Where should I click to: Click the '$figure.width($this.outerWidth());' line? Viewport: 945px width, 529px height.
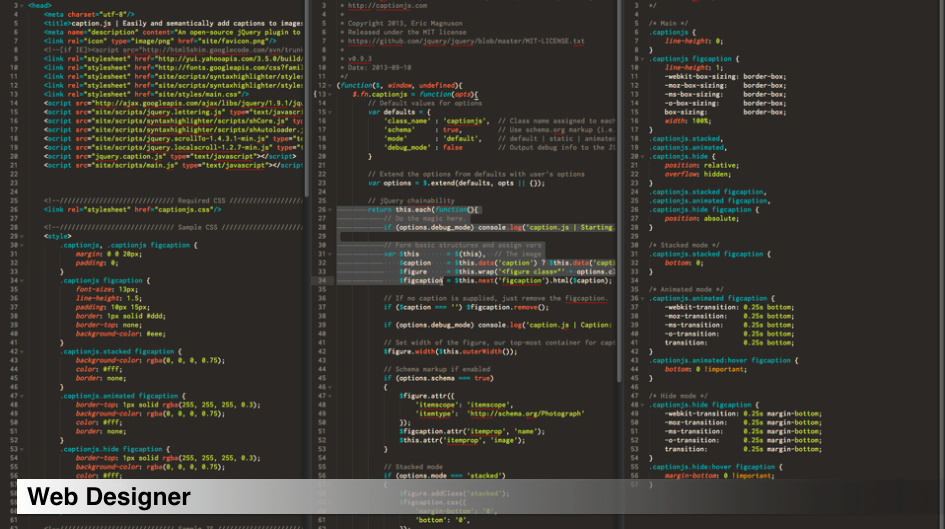pos(450,351)
